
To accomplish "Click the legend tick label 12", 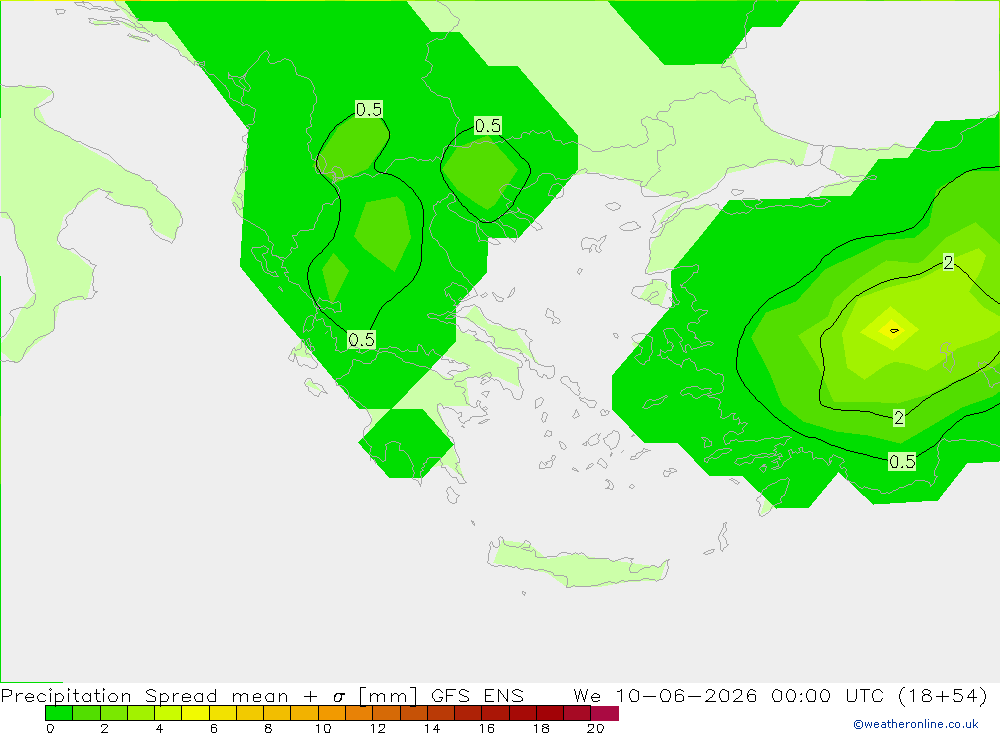I will [378, 728].
